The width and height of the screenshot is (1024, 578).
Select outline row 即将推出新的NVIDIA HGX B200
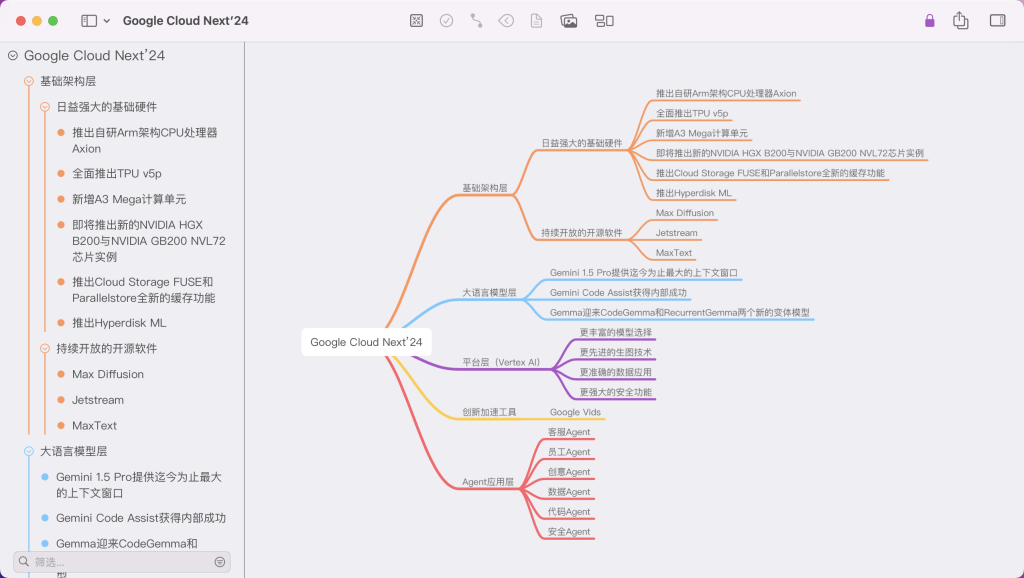pos(149,240)
